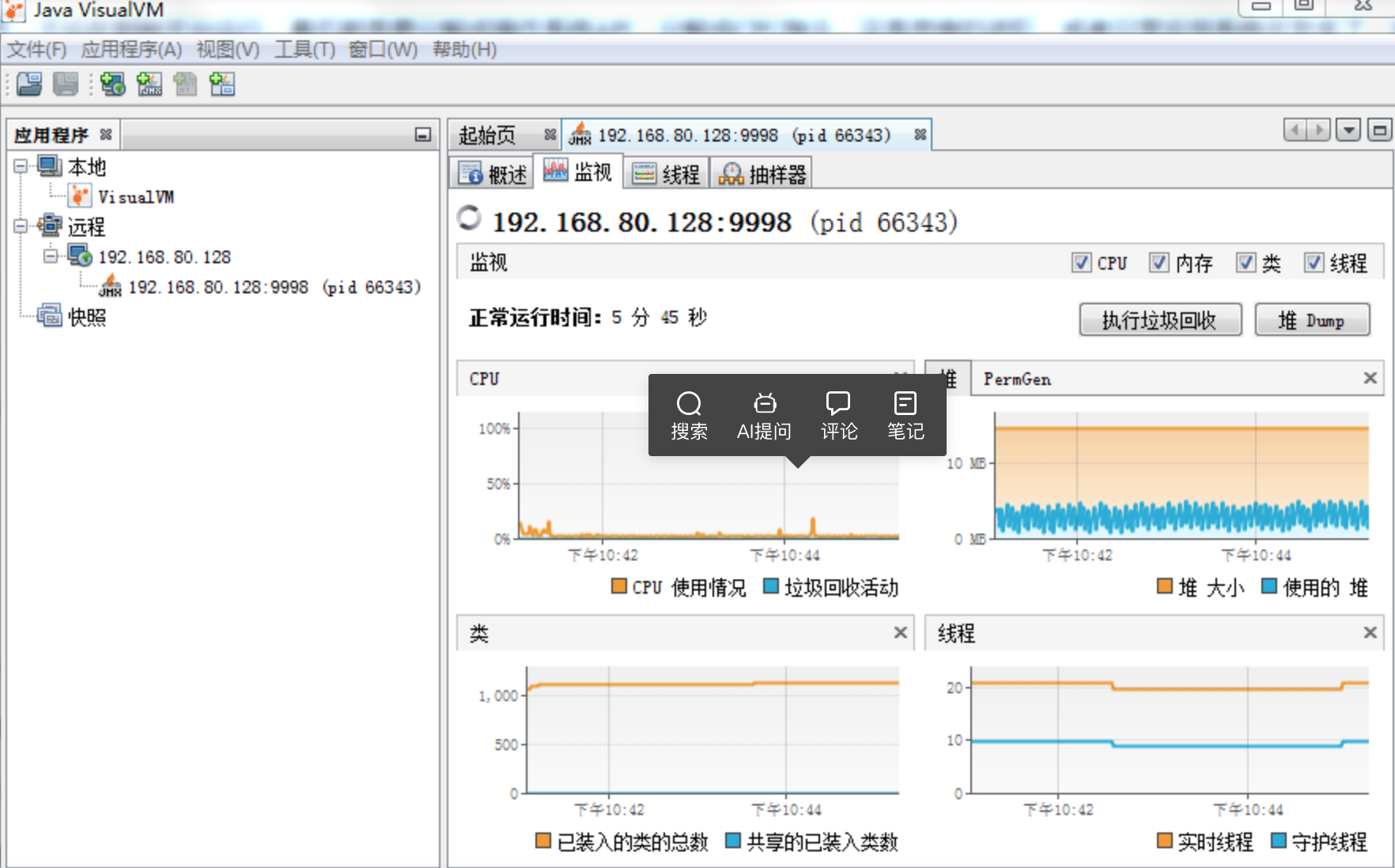The width and height of the screenshot is (1395, 868).
Task: Open the 窗口(W) menu
Action: 383,50
